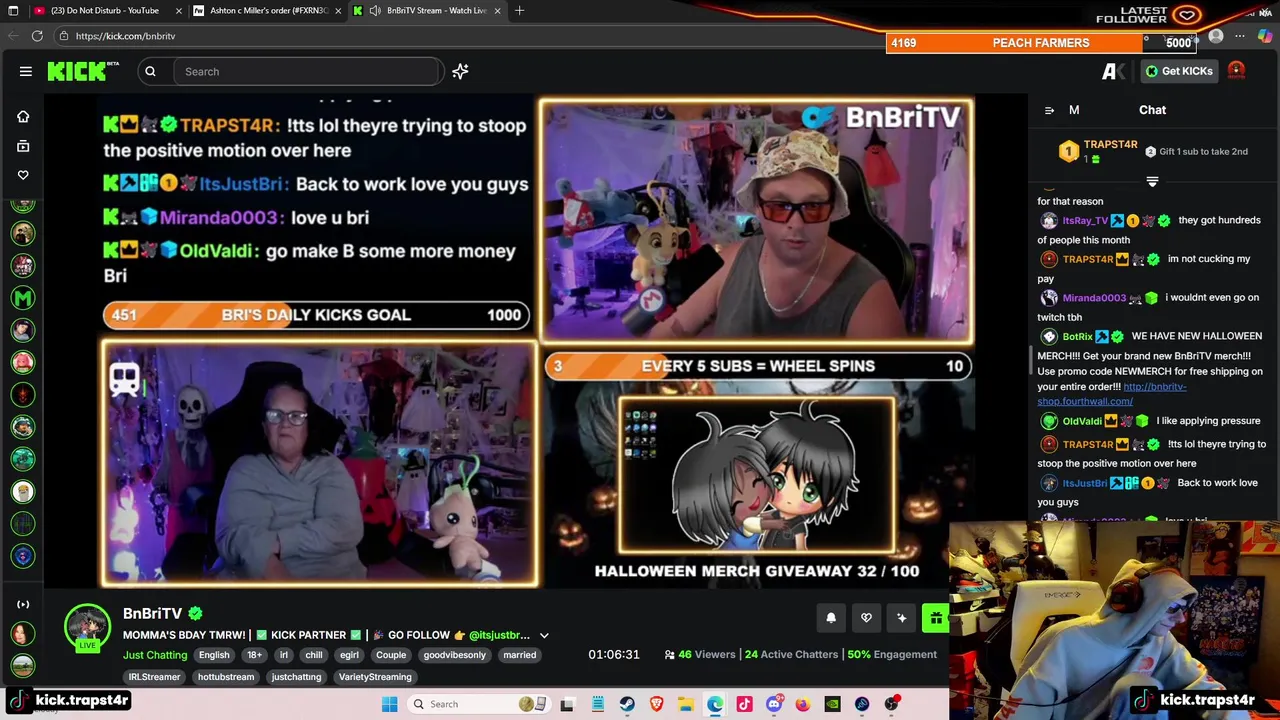Open Firefox from the taskbar
This screenshot has height=720, width=1280.
(803, 704)
